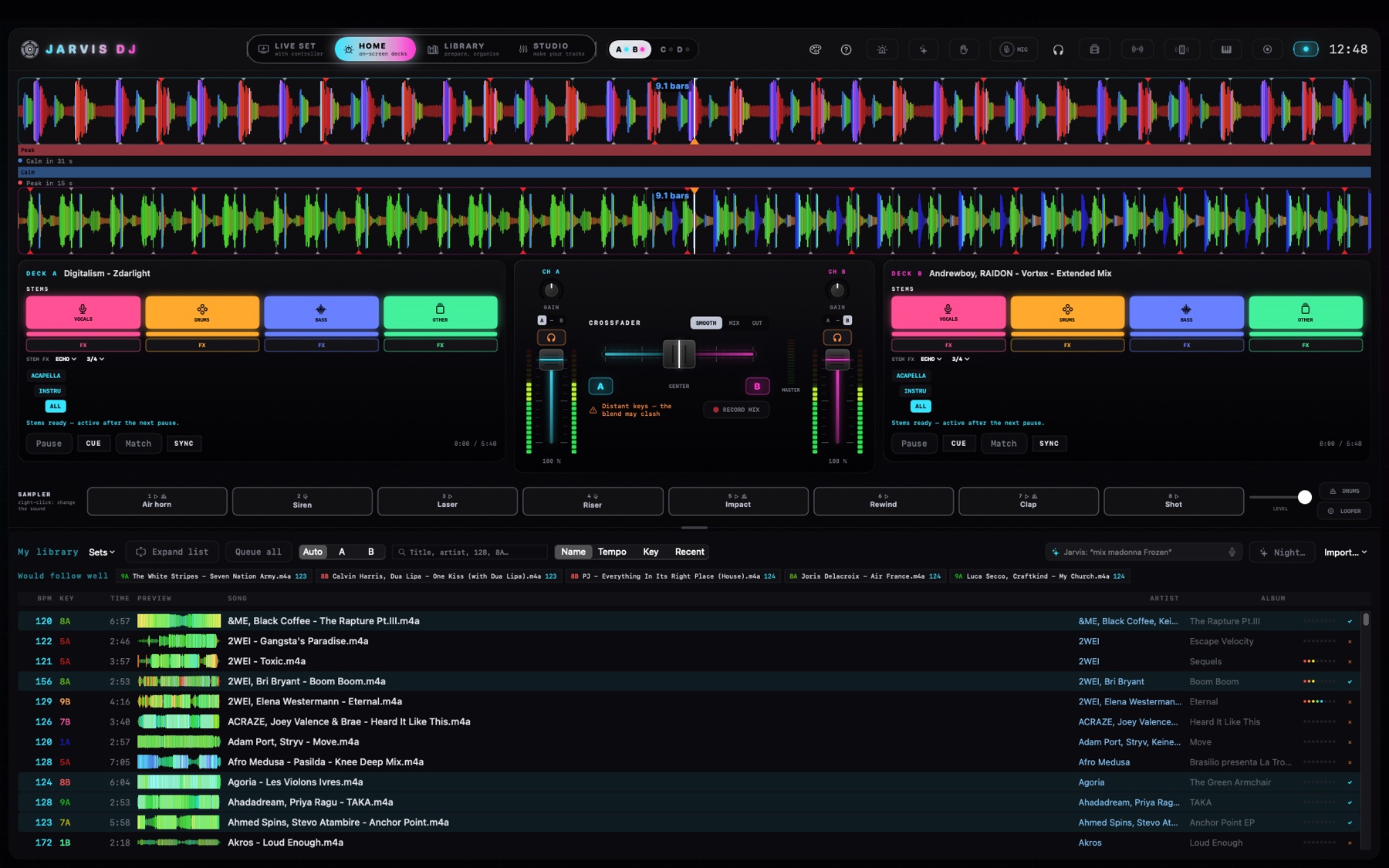
Task: Toggle the MIC microphone button
Action: point(1014,49)
